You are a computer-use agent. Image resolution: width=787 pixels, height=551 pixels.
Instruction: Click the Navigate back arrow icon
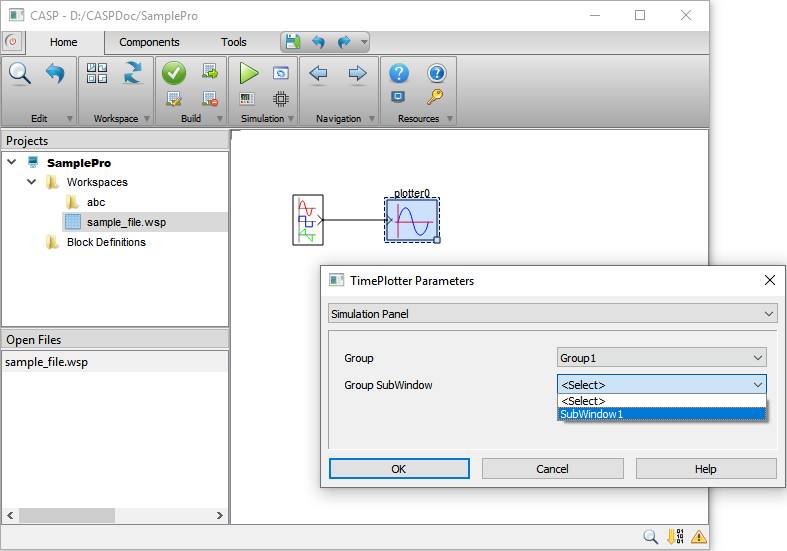point(319,73)
